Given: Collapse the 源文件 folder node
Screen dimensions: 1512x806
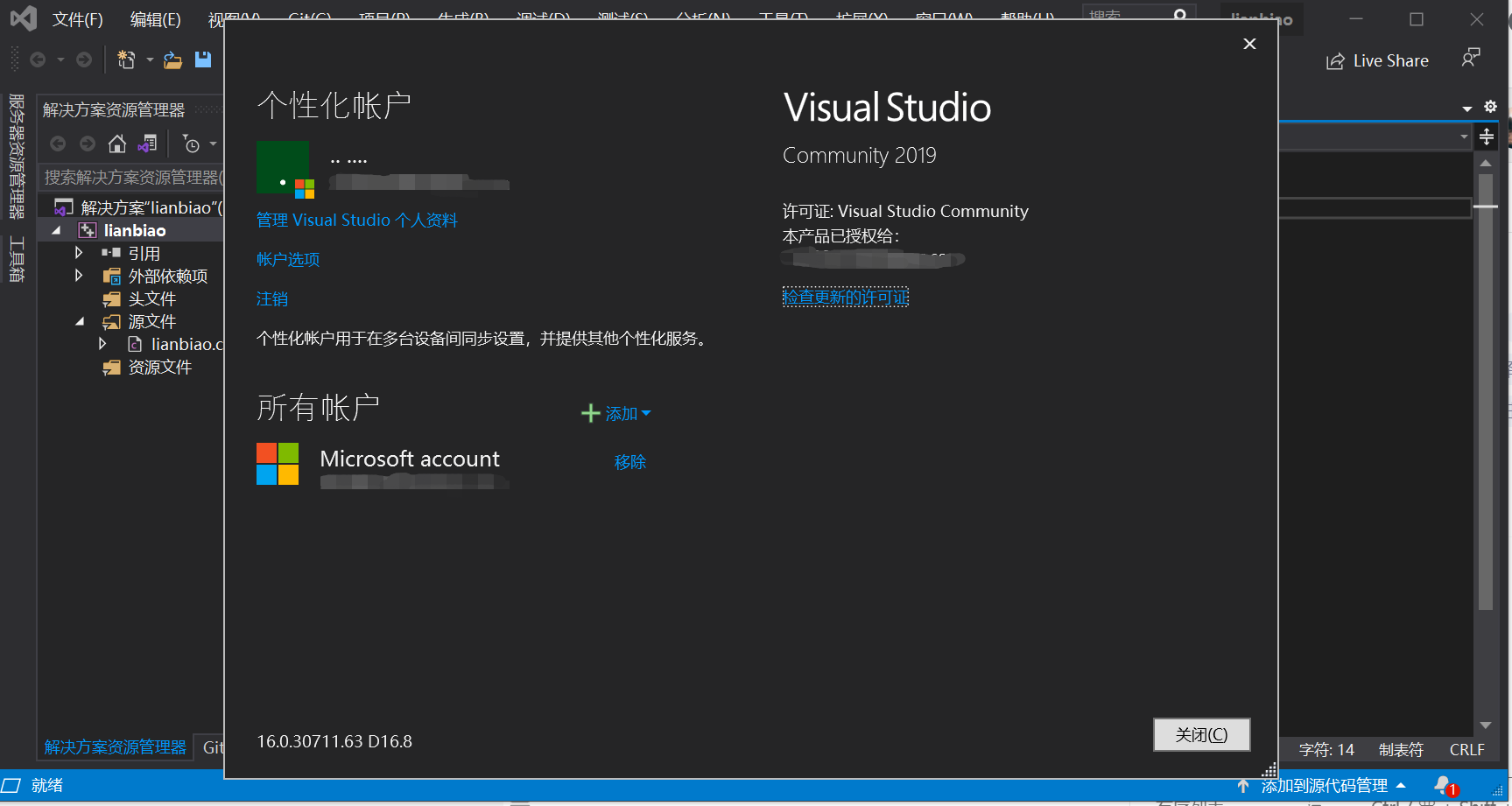Looking at the screenshot, I should tap(80, 321).
